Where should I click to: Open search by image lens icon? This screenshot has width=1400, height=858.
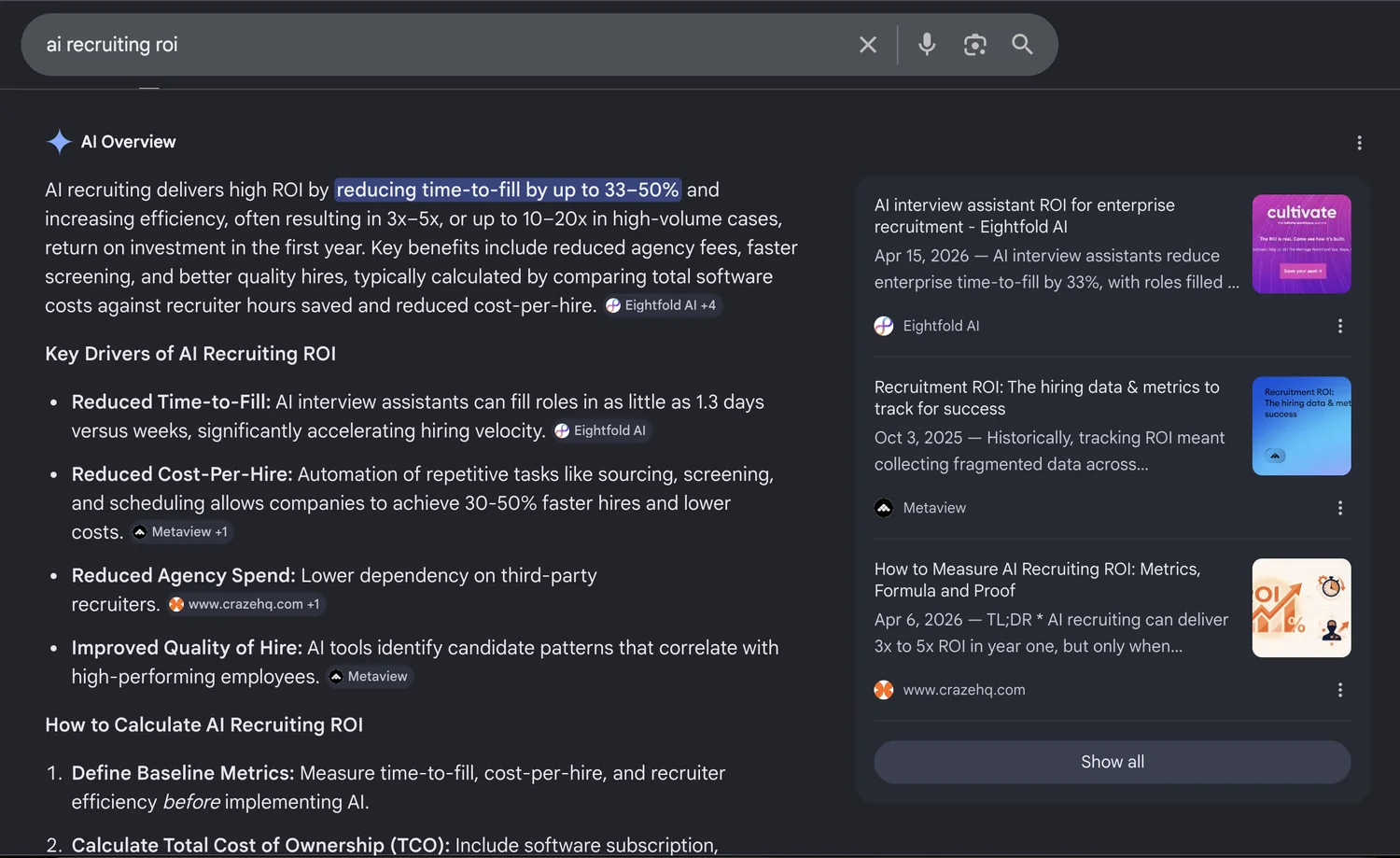[975, 45]
